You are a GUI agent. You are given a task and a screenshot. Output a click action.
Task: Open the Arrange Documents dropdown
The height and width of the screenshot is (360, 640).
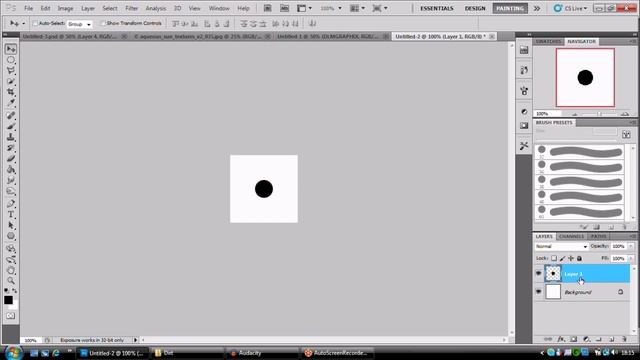click(x=358, y=8)
